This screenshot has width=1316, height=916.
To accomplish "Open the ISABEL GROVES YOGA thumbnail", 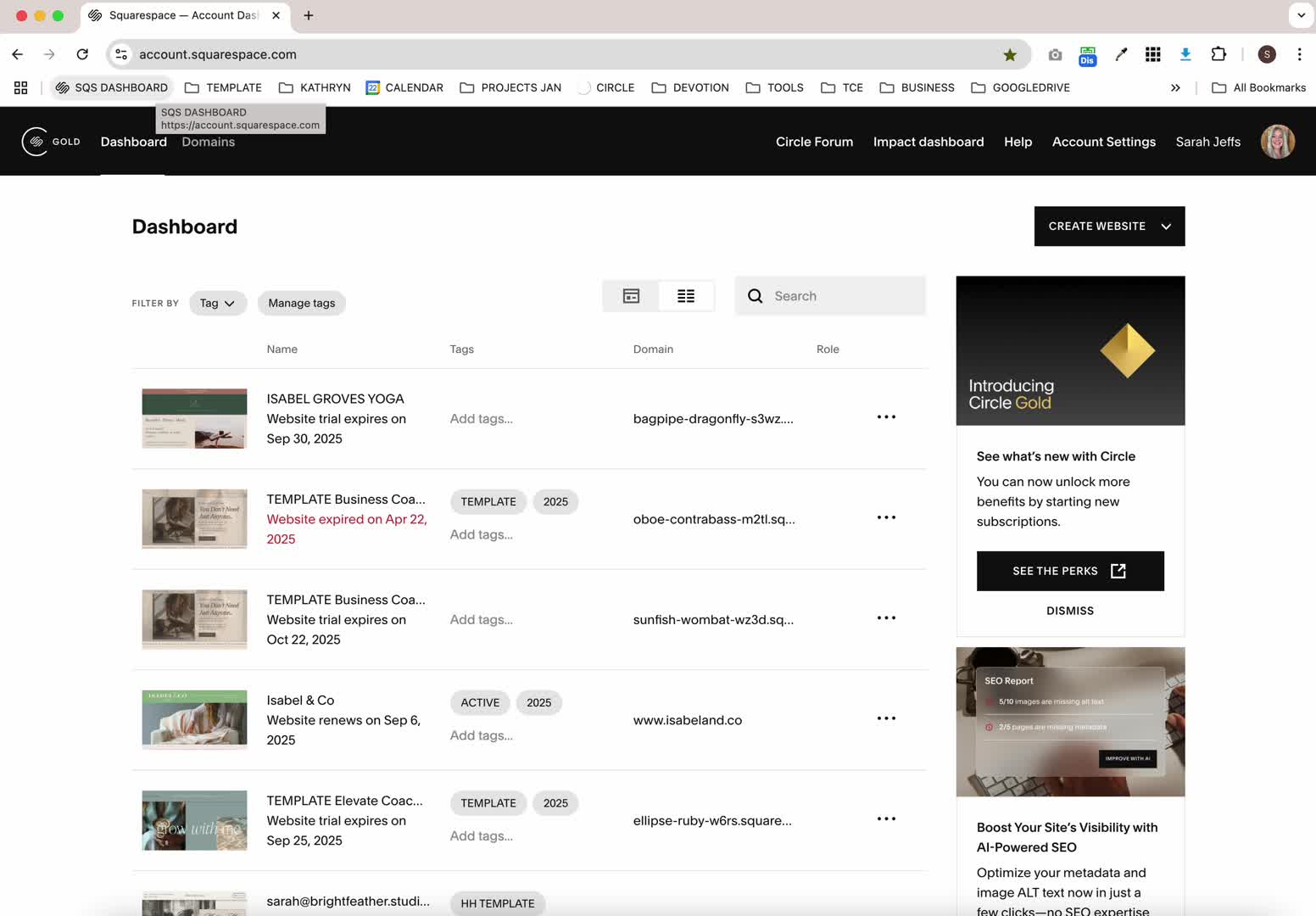I will [x=194, y=418].
